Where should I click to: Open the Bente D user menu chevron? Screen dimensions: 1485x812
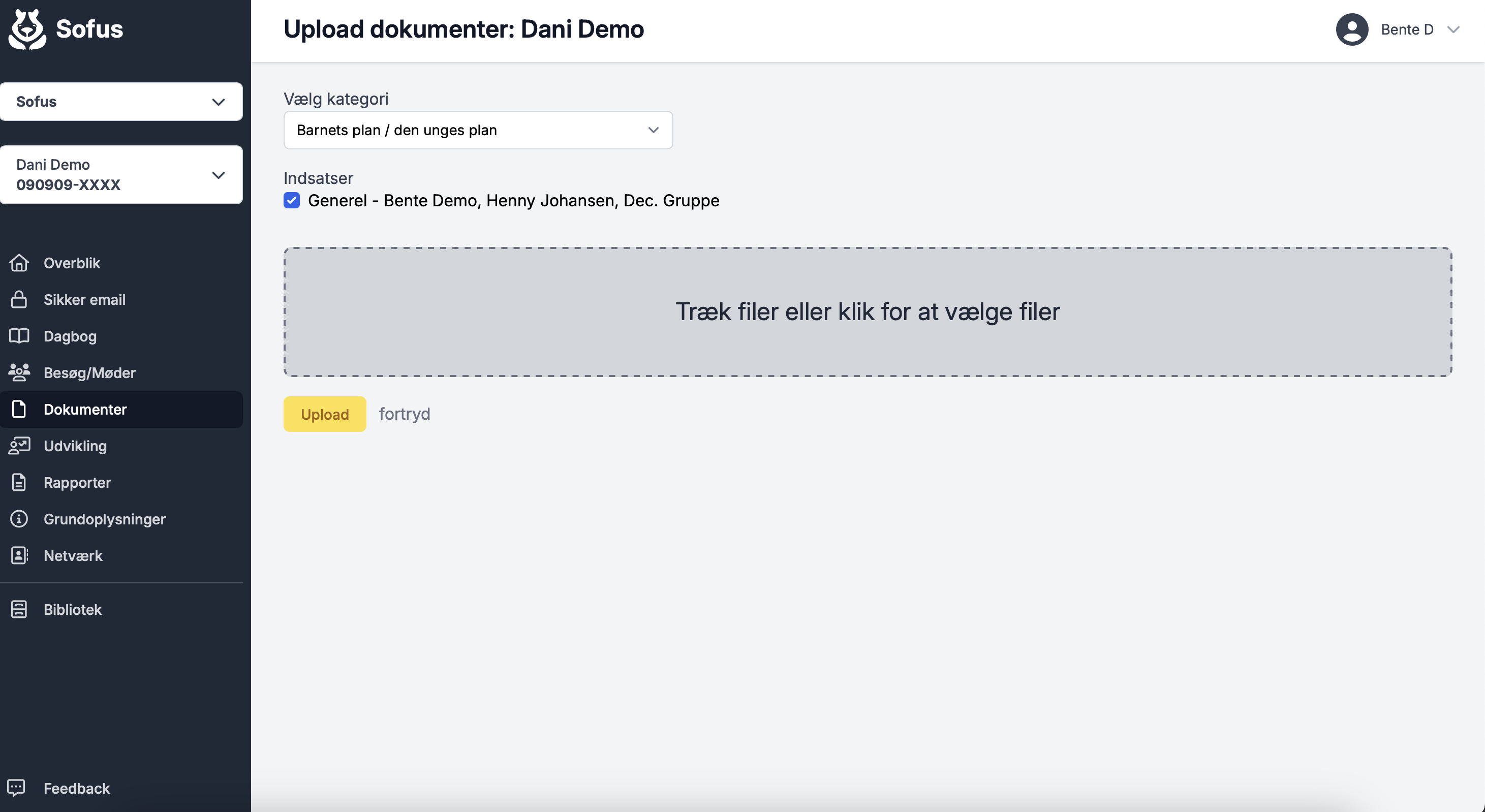[x=1453, y=29]
